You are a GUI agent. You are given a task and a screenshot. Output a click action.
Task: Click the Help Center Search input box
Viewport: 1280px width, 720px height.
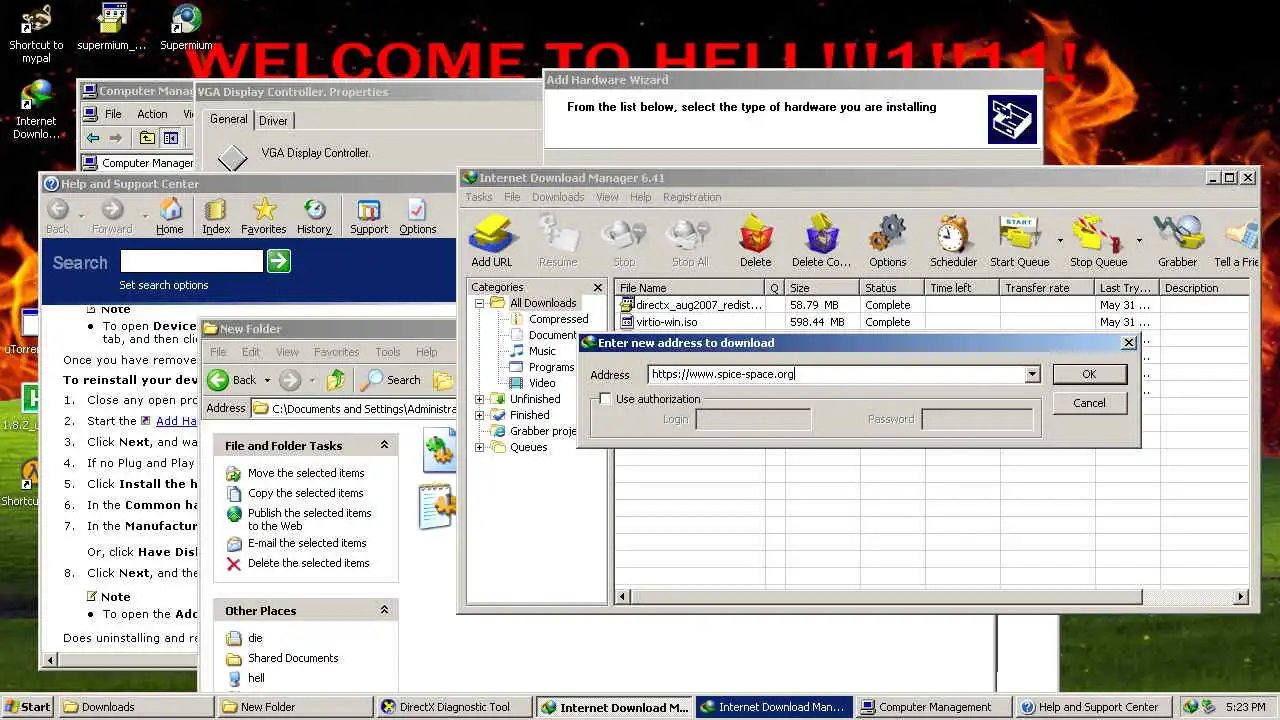pos(191,261)
